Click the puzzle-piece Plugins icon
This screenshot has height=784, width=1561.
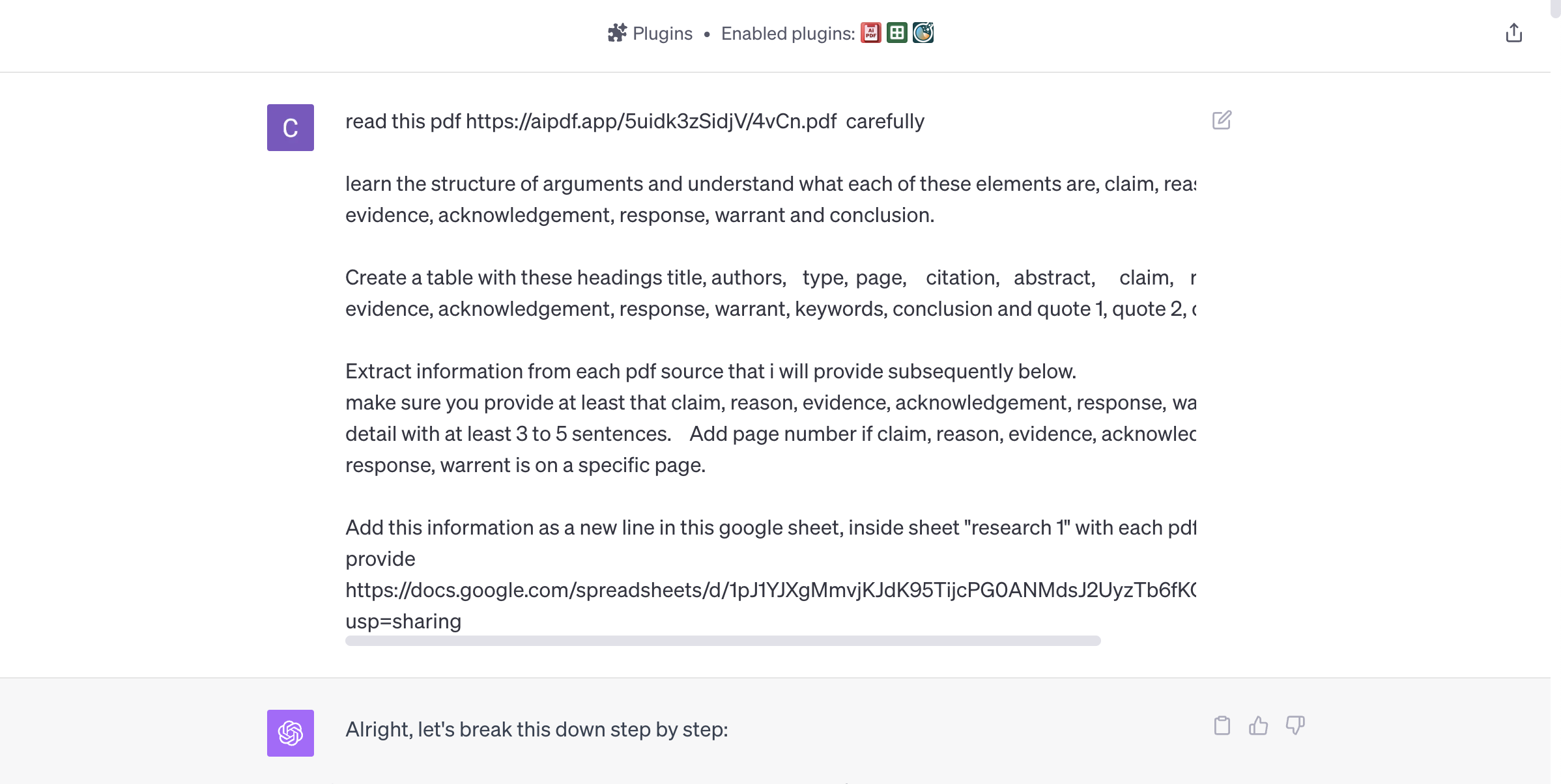(617, 33)
